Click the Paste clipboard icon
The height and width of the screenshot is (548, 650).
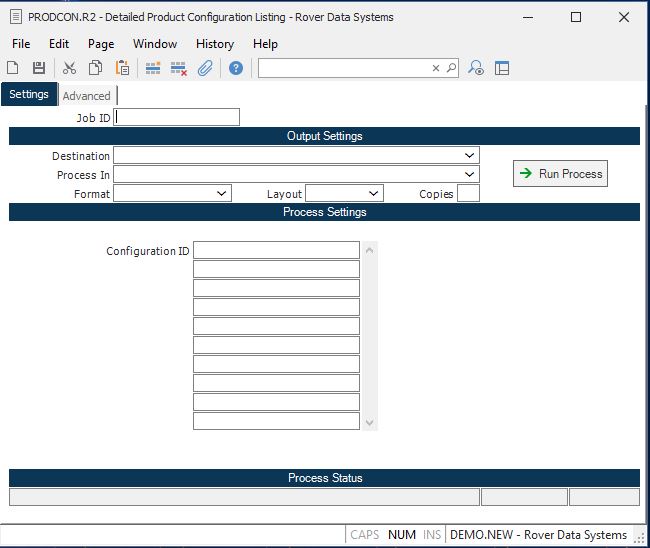point(122,68)
